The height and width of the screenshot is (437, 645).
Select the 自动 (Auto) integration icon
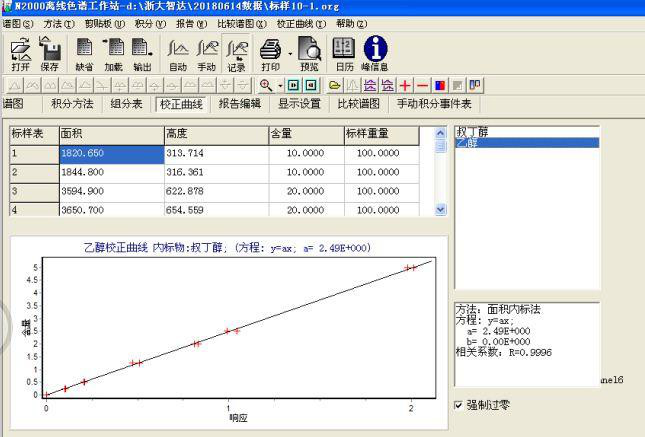tap(178, 53)
